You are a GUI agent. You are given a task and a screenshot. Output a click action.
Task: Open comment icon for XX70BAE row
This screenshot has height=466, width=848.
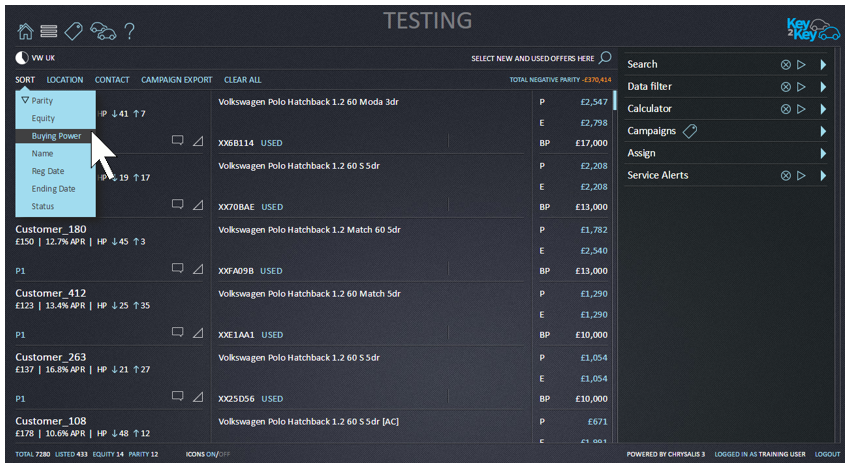tap(177, 204)
